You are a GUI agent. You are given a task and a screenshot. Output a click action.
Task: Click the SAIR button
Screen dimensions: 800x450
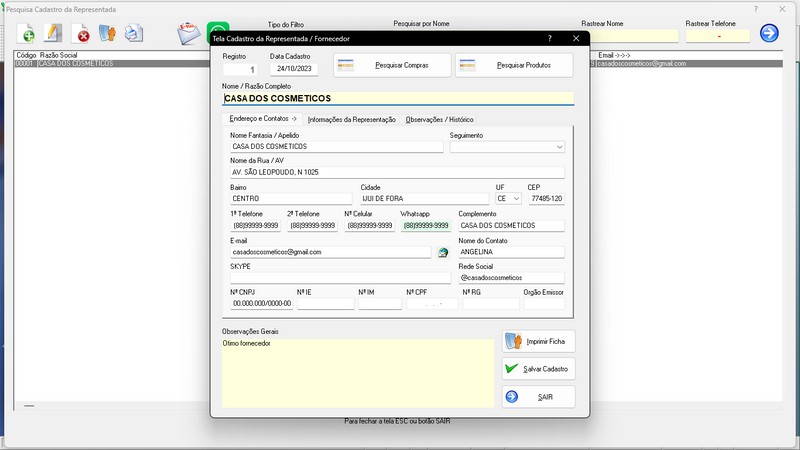[x=538, y=397]
